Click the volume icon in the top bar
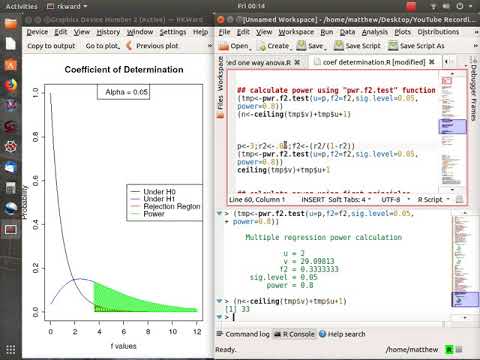 tap(446, 6)
